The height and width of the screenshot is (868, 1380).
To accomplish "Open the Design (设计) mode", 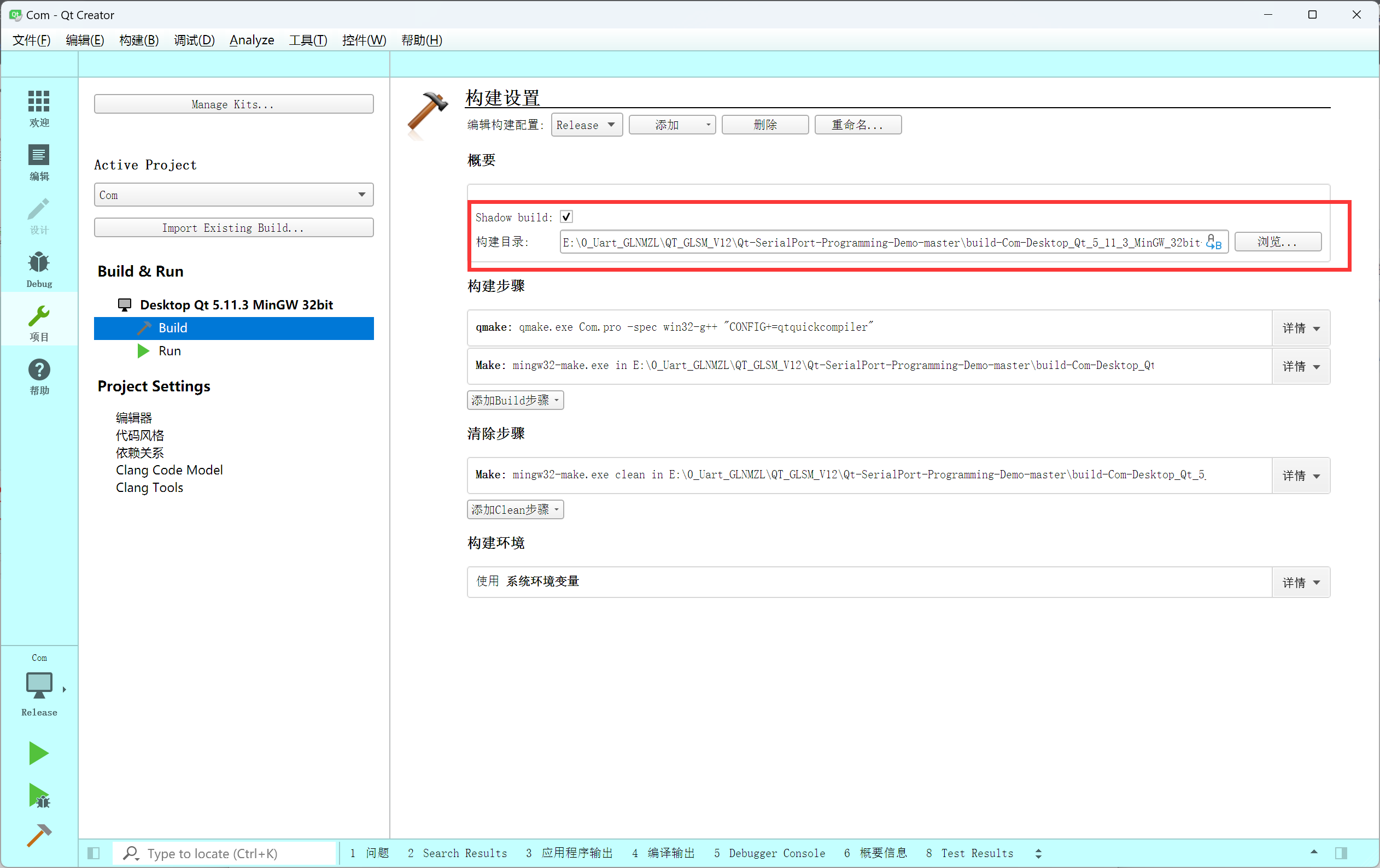I will 39,215.
